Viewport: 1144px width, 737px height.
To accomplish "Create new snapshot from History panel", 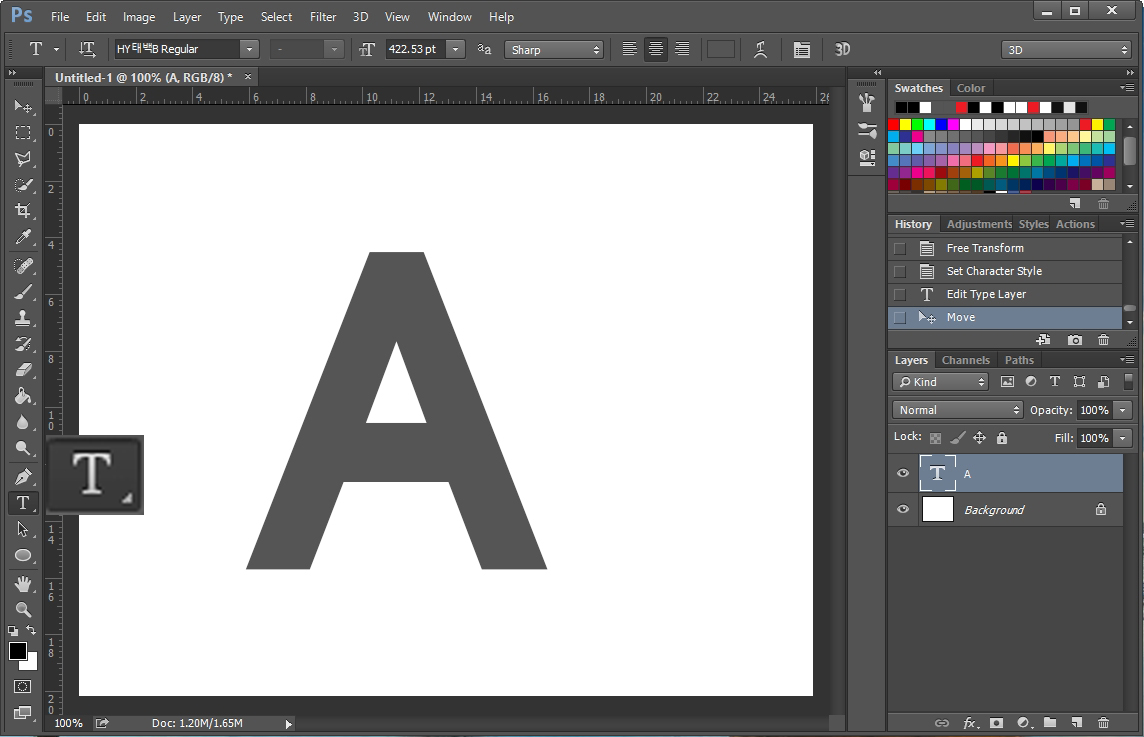I will (x=1075, y=340).
